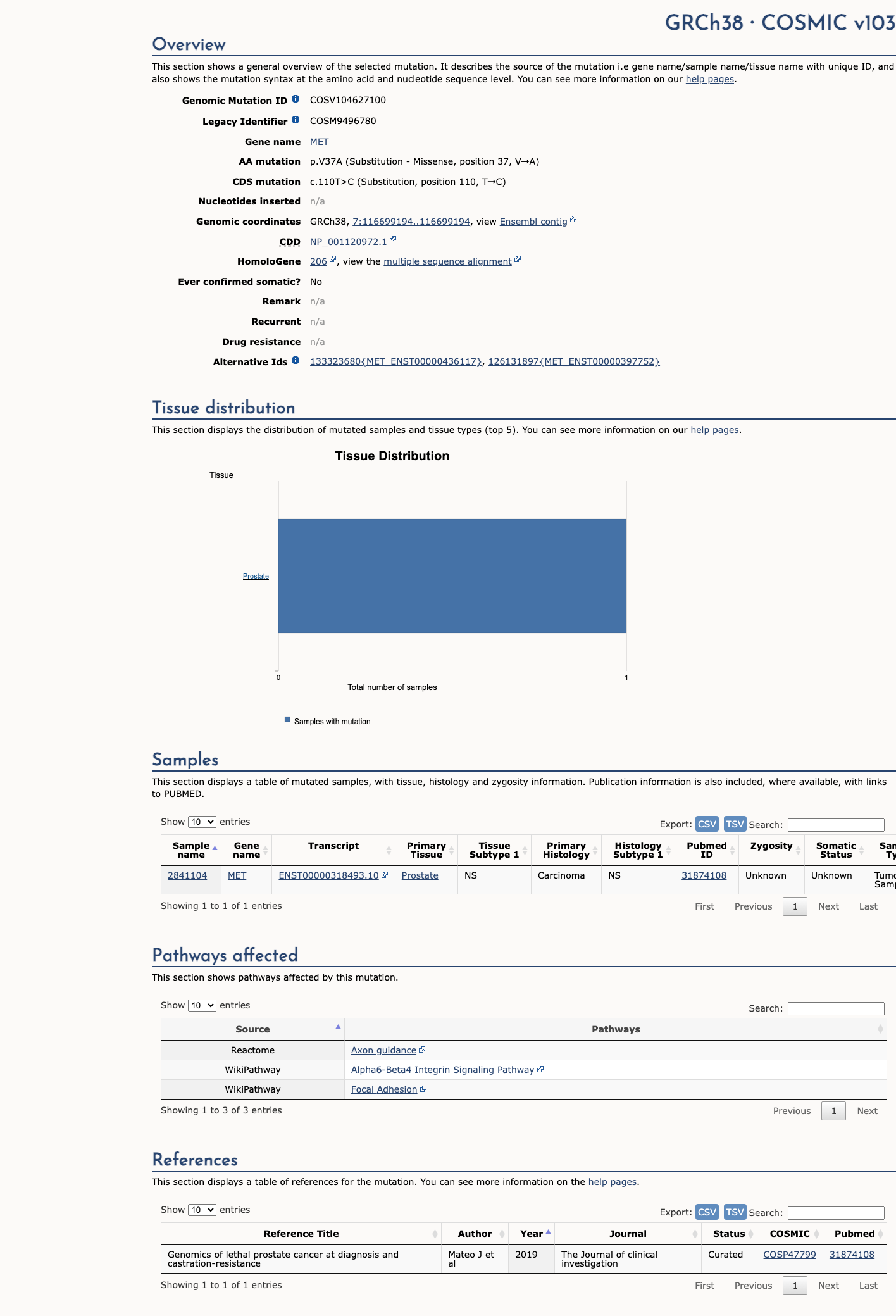This screenshot has height=1316, width=896.
Task: Open Focal Adhesion external link icon
Action: (x=423, y=1089)
